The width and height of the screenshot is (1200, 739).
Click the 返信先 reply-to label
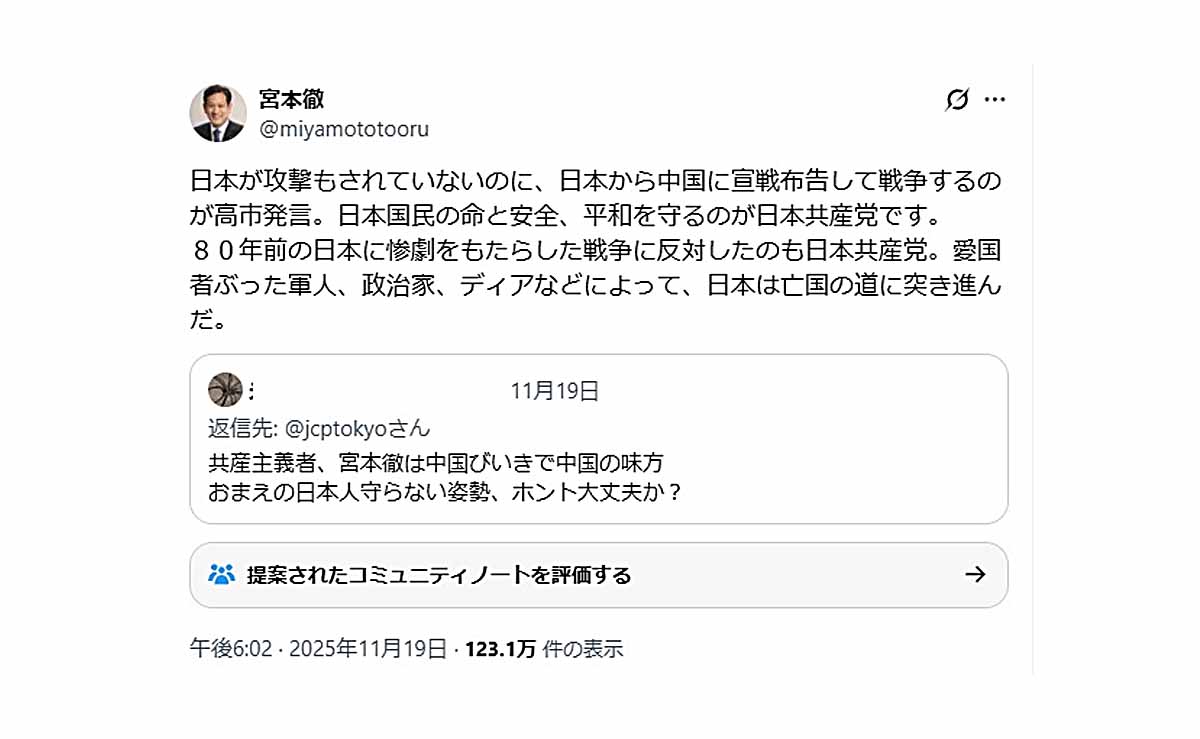click(x=243, y=428)
